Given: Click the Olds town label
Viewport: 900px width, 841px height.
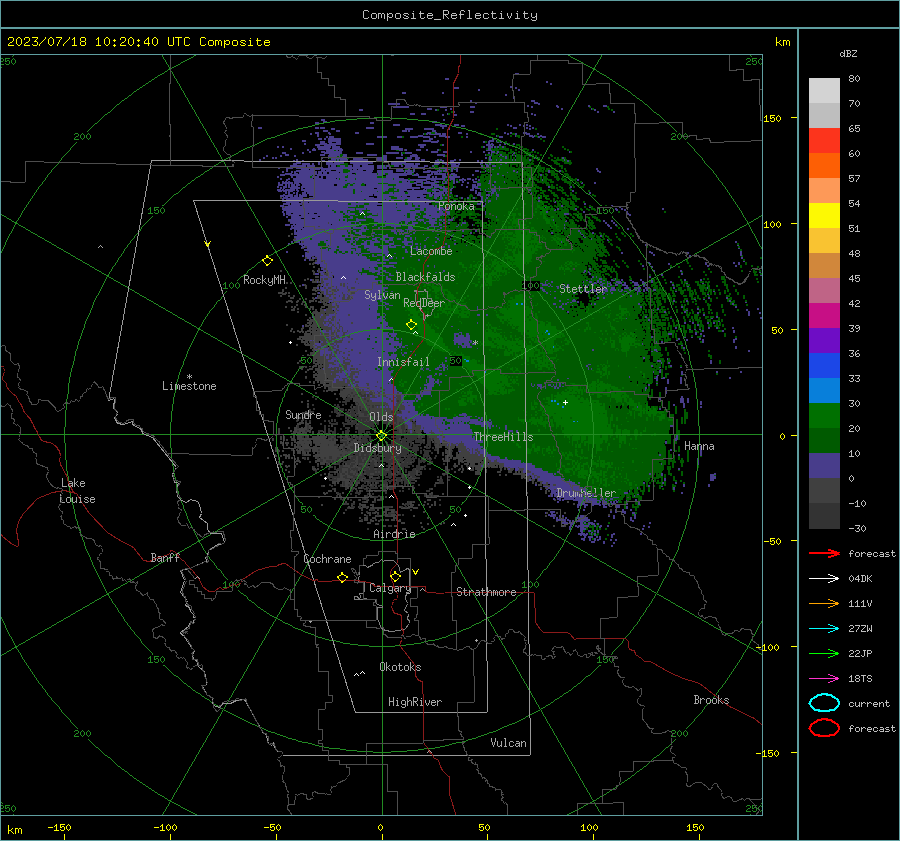Looking at the screenshot, I should coord(381,417).
